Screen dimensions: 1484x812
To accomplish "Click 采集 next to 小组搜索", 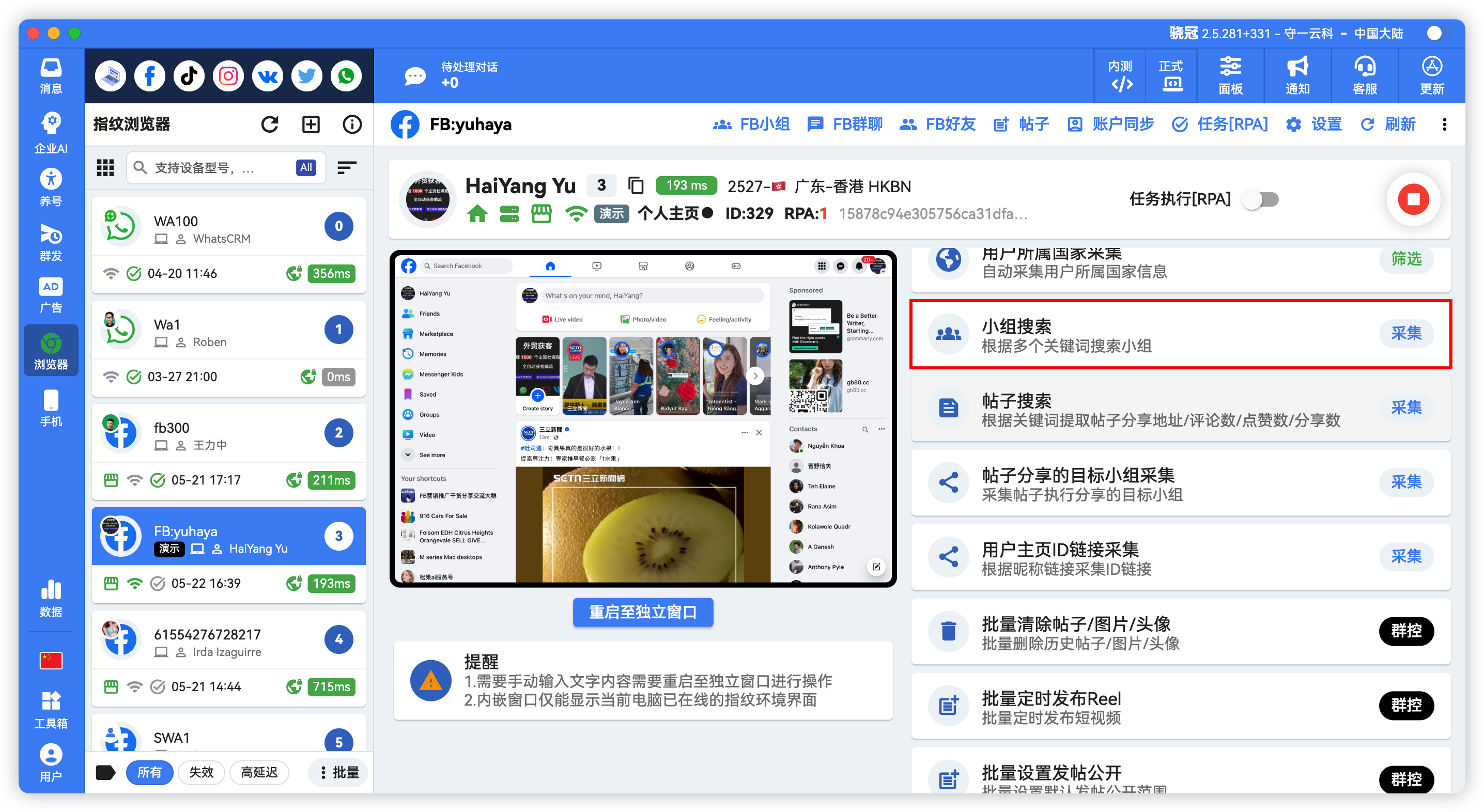I will click(x=1407, y=334).
